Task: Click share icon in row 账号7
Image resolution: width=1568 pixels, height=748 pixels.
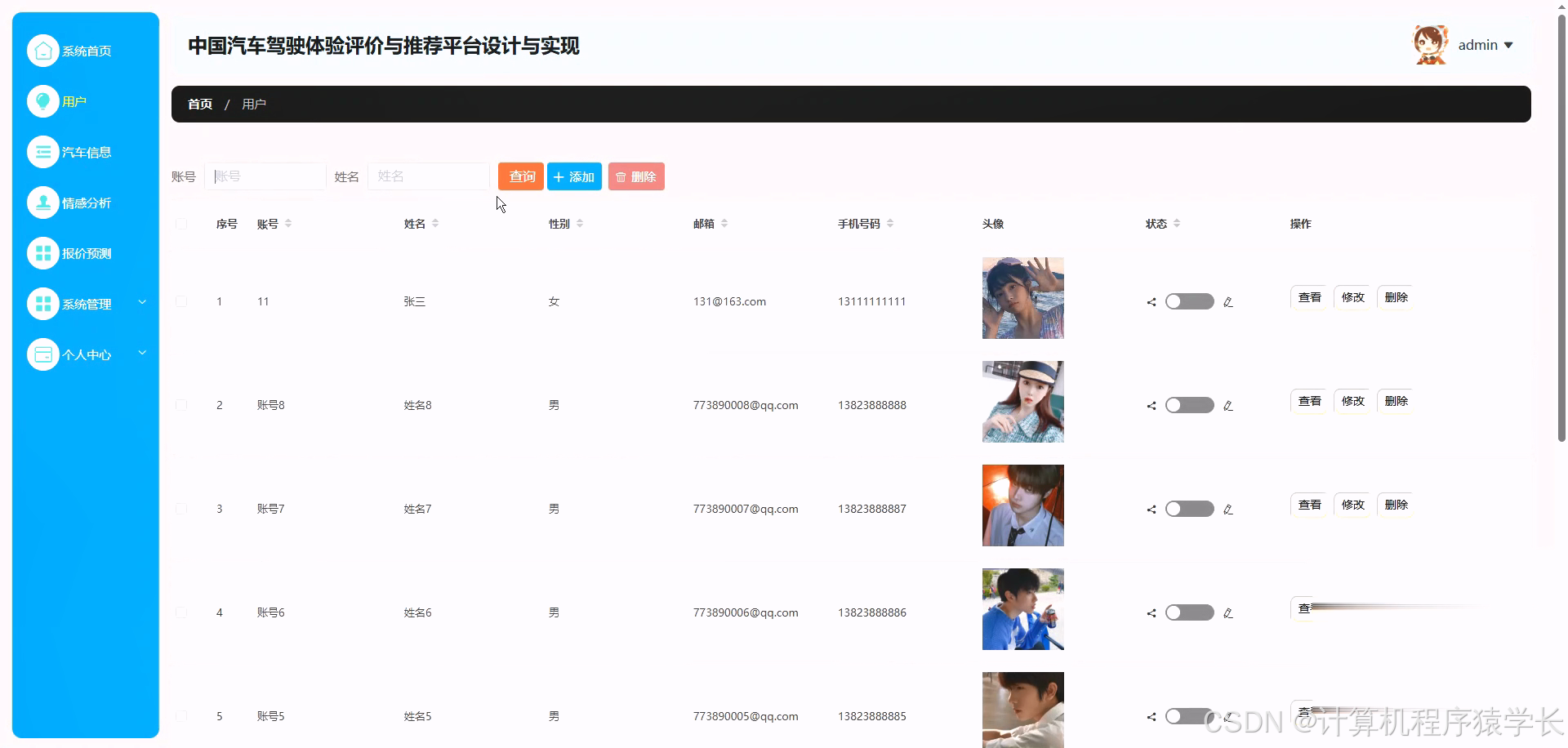Action: coord(1151,510)
